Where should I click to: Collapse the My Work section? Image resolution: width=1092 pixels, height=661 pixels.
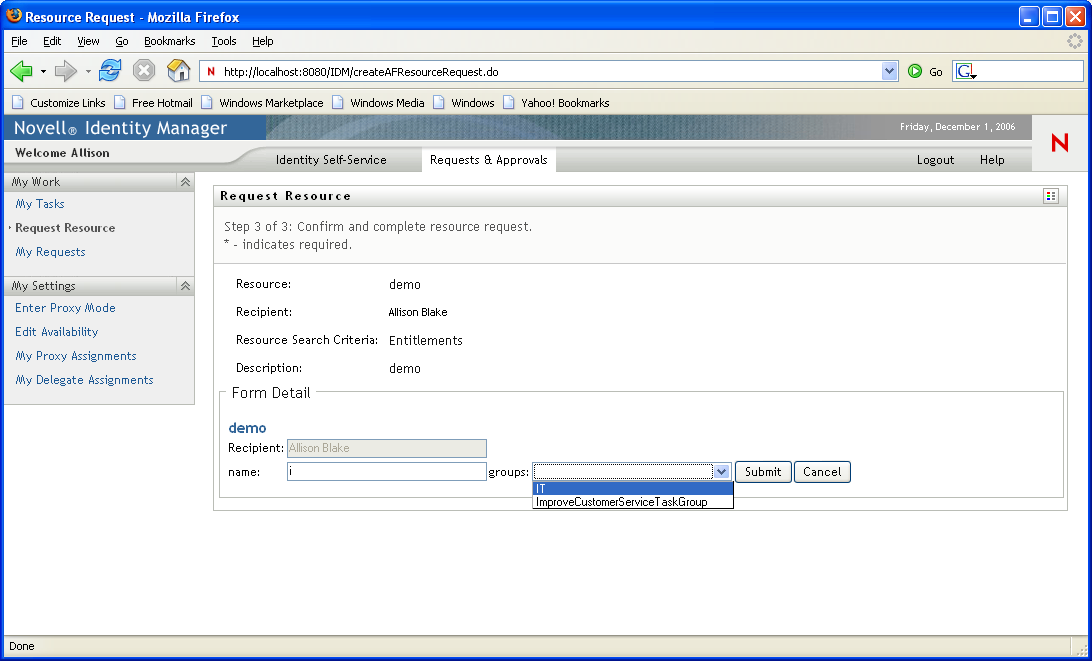click(185, 182)
